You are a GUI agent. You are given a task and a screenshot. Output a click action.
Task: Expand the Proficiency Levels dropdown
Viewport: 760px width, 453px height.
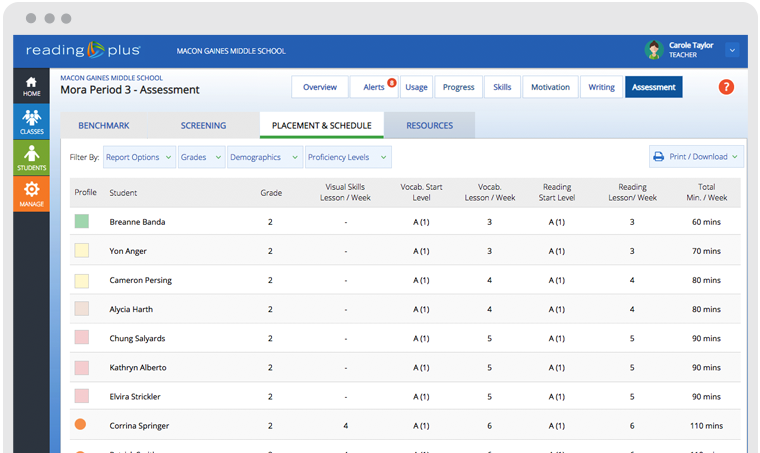pyautogui.click(x=347, y=157)
